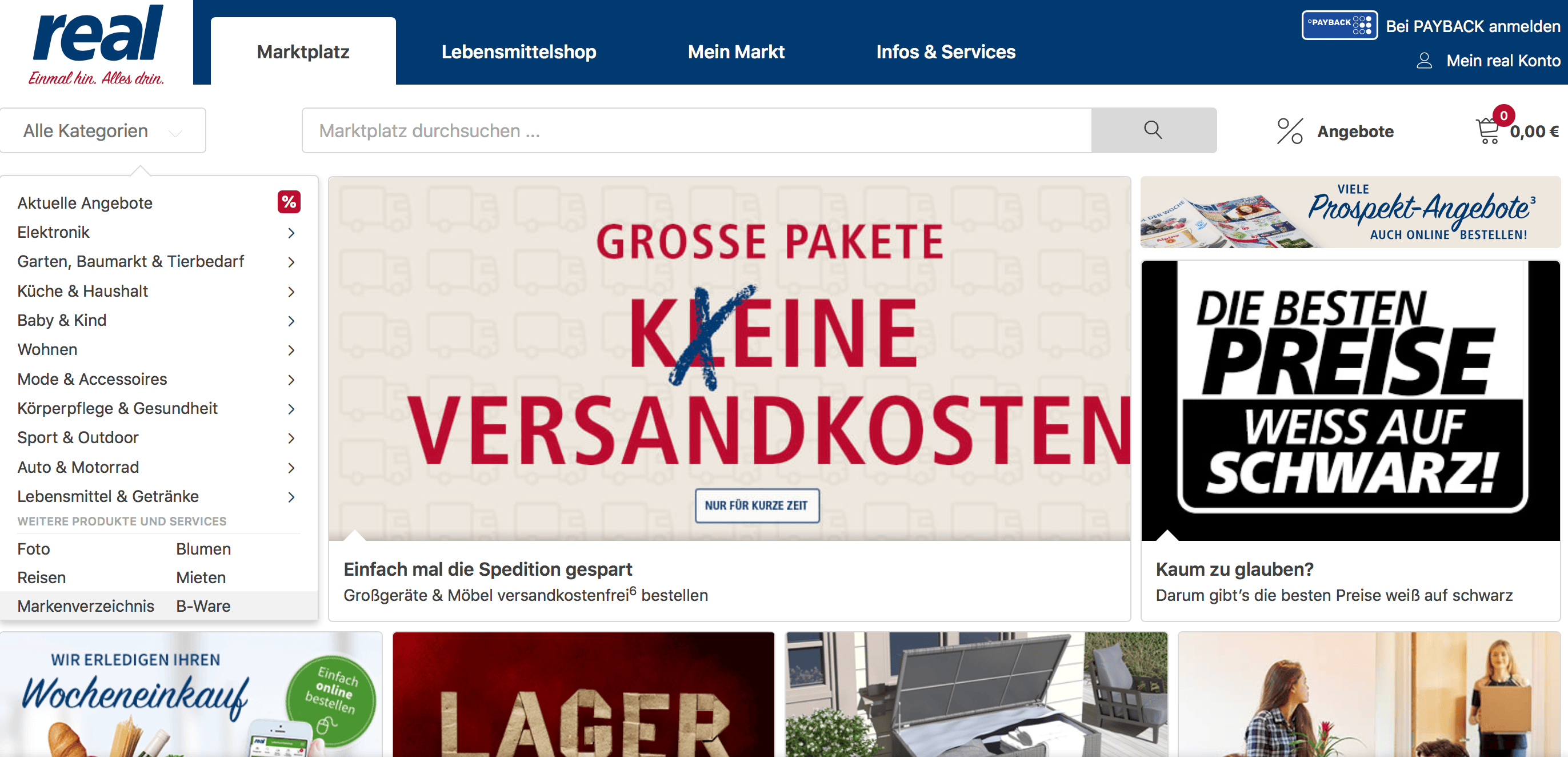Expand the Sport & Outdoor submenu arrow

click(x=291, y=438)
